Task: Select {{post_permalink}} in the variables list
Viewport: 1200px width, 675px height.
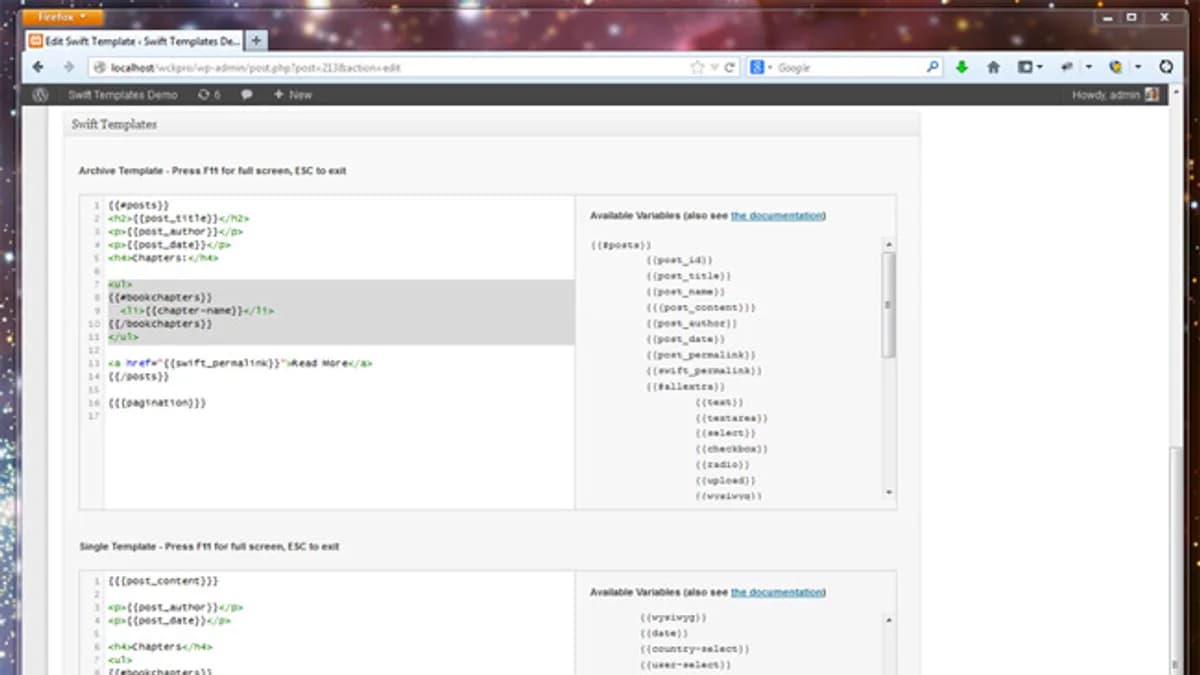Action: click(x=701, y=355)
